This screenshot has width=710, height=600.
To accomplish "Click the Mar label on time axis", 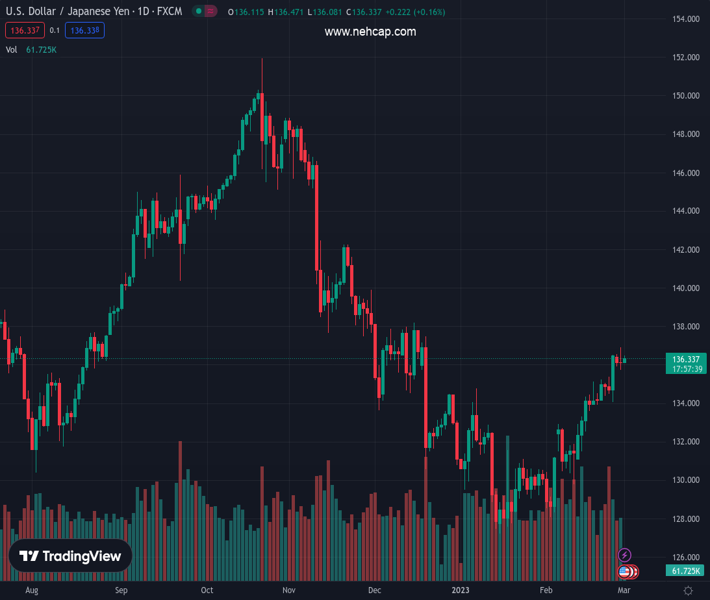I will click(x=624, y=591).
